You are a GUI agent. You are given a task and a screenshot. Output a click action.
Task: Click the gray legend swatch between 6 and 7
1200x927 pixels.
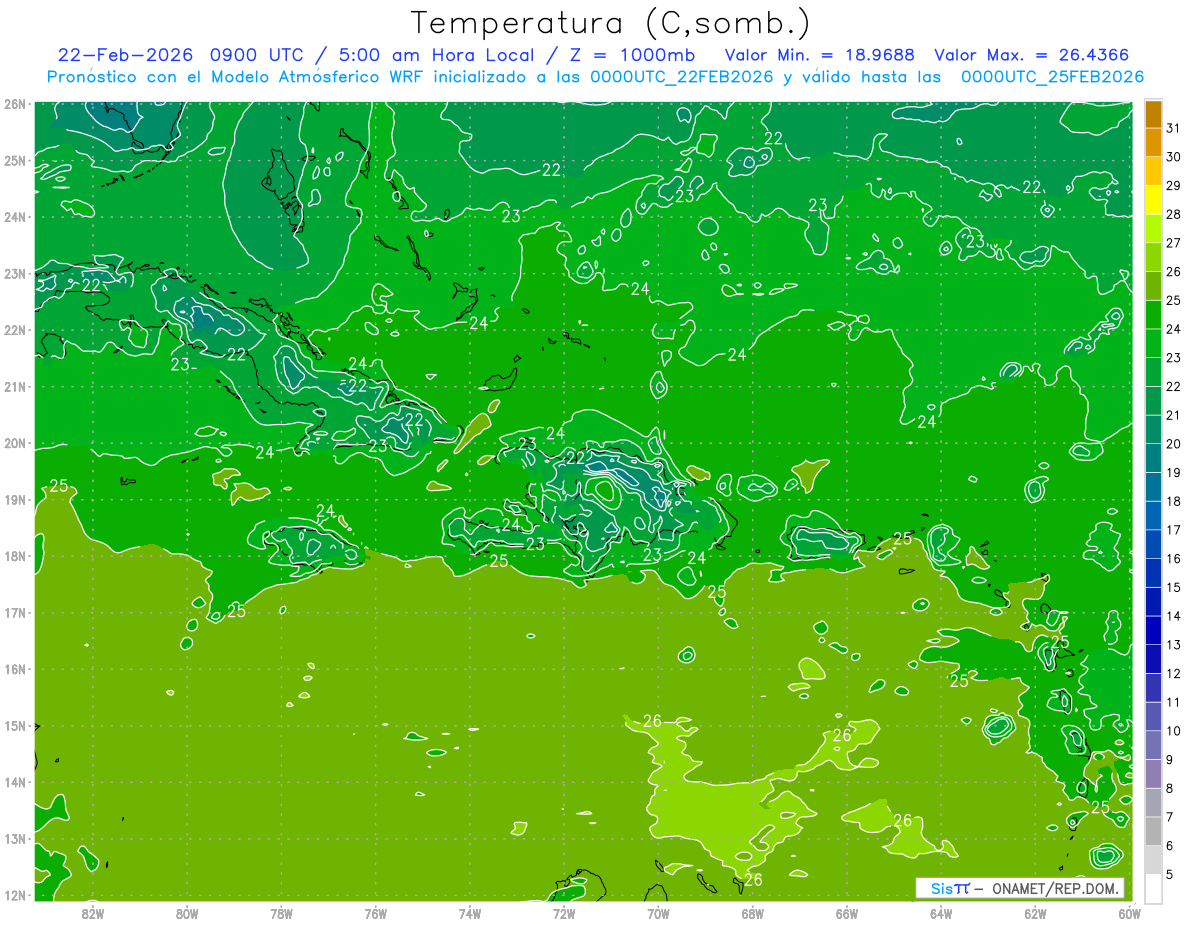click(x=1153, y=831)
